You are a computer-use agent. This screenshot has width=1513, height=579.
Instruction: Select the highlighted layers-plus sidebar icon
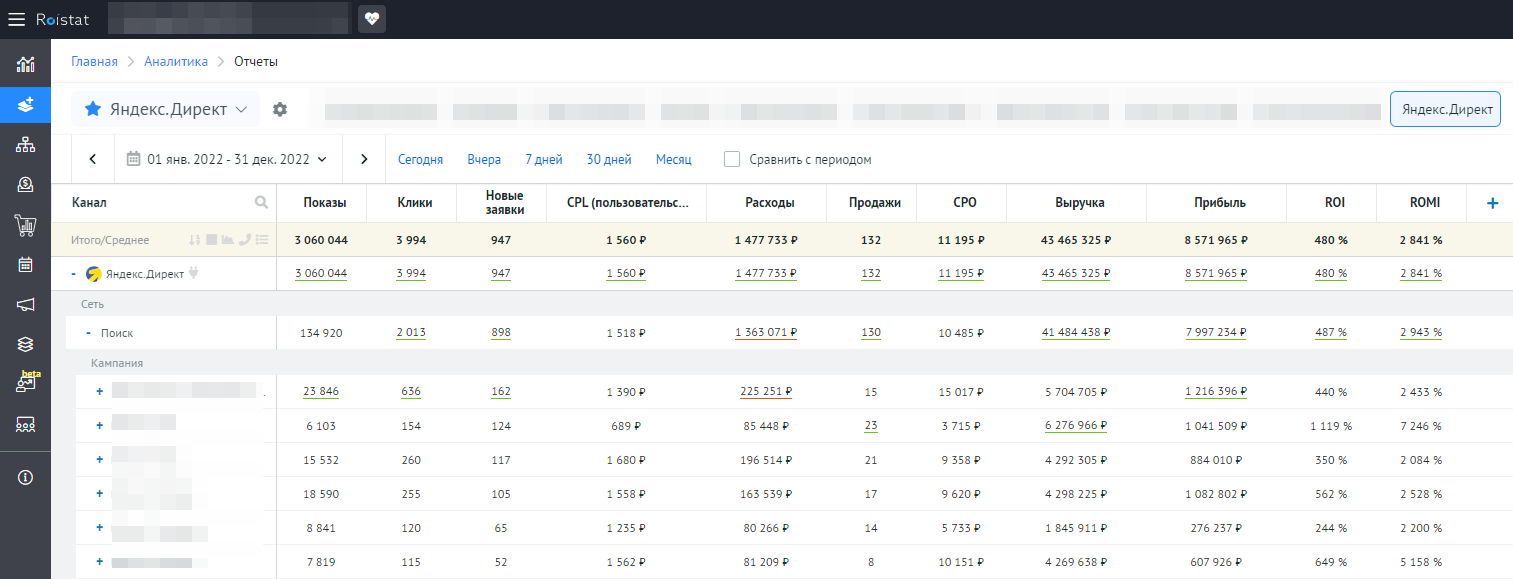[26, 104]
